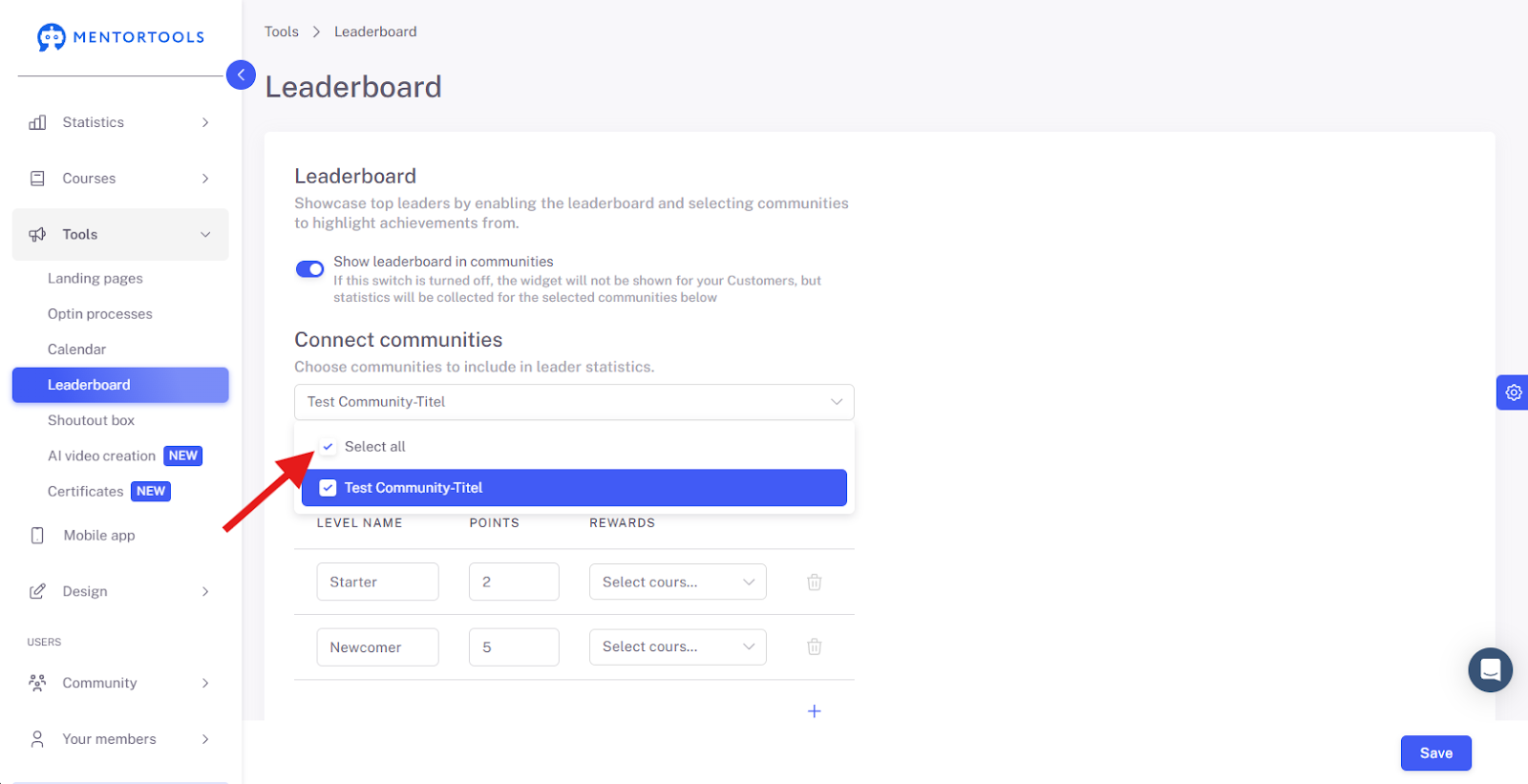Image resolution: width=1528 pixels, height=784 pixels.
Task: Click the Starter level name field
Action: pos(377,582)
